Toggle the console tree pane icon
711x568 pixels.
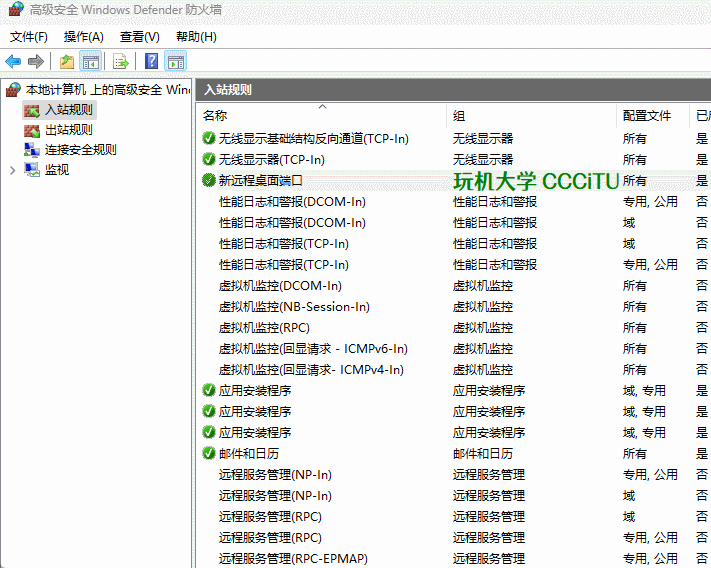pyautogui.click(x=90, y=61)
